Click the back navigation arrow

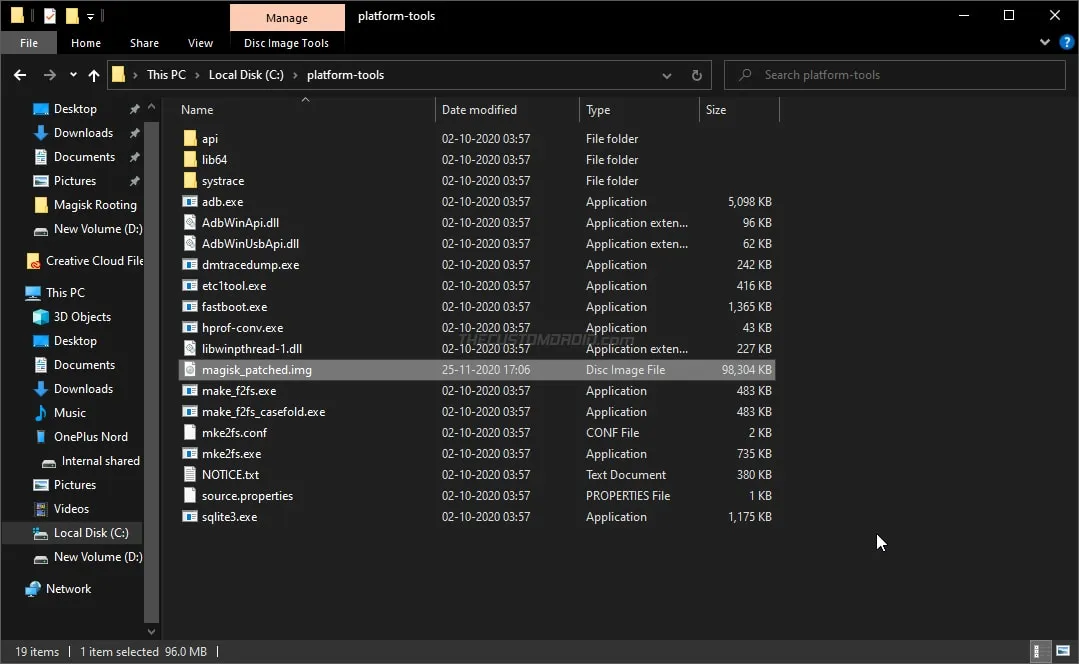click(x=19, y=75)
